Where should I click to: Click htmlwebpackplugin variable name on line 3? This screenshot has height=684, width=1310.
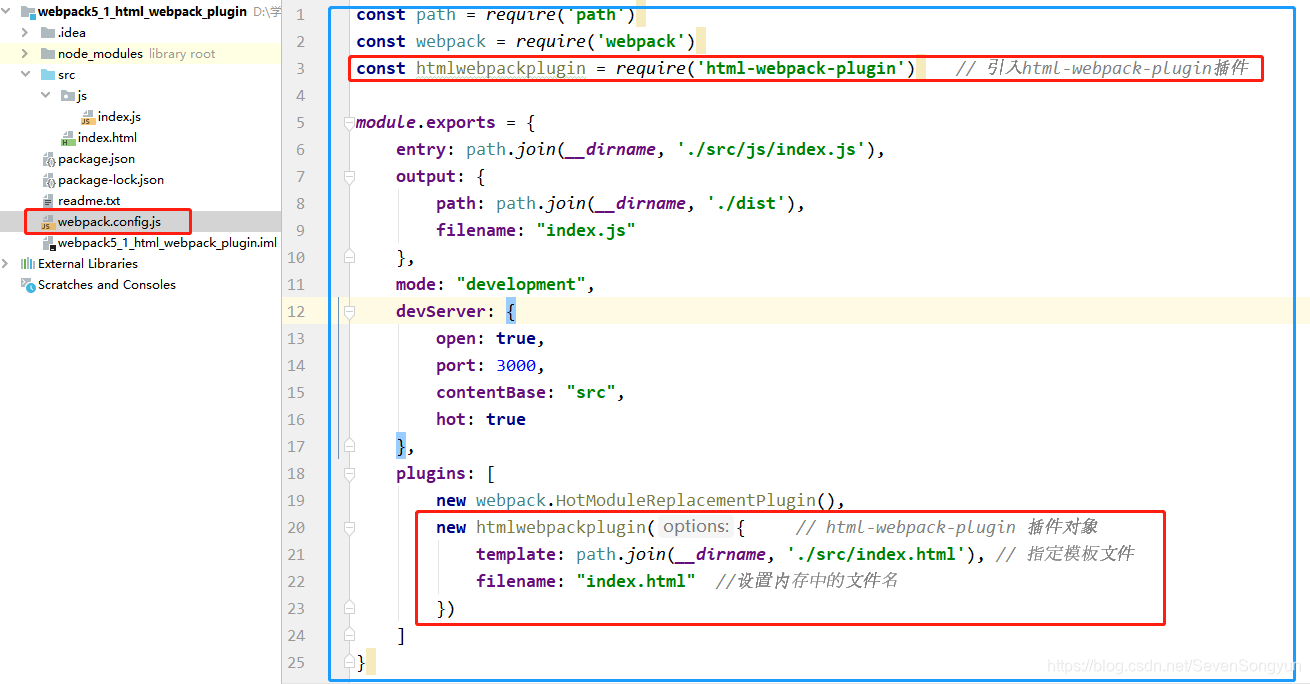tap(501, 68)
